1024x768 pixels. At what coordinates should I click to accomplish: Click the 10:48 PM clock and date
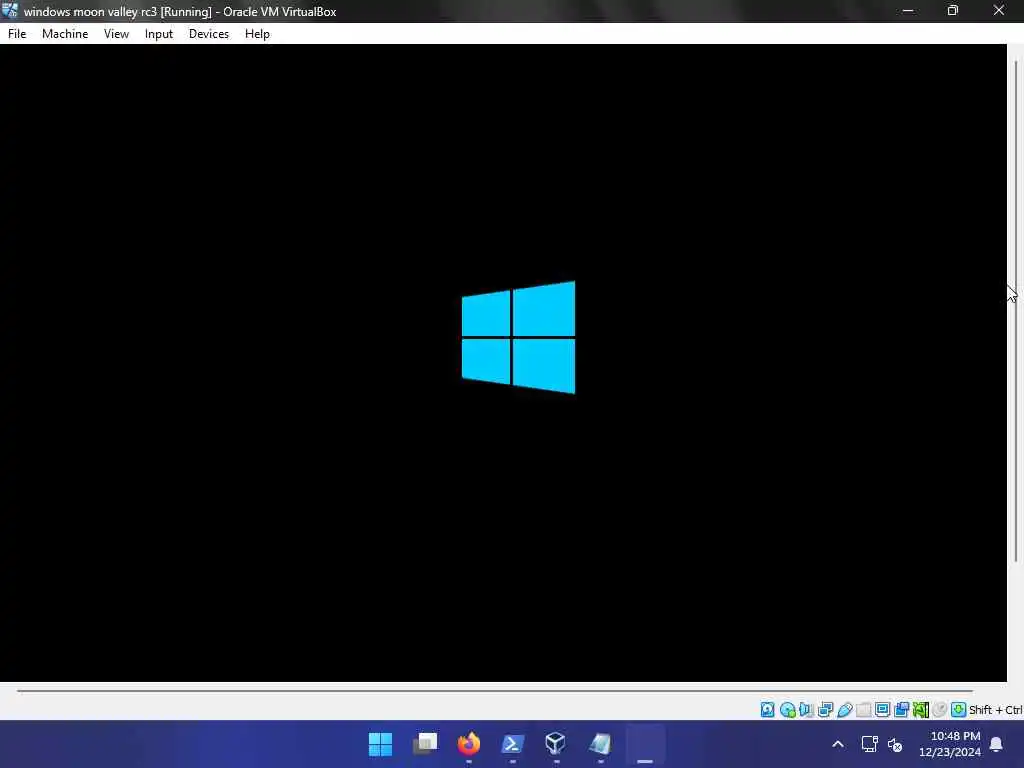[x=950, y=744]
